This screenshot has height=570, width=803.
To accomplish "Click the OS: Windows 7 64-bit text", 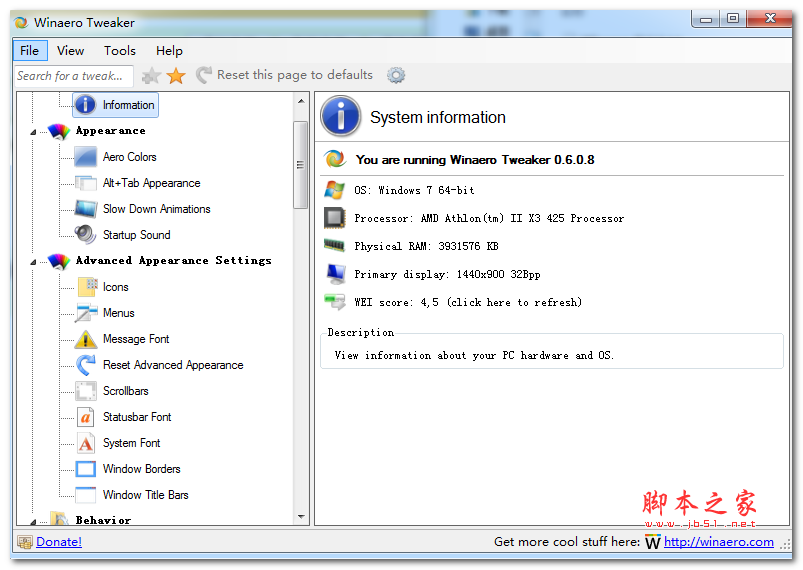I will 414,191.
